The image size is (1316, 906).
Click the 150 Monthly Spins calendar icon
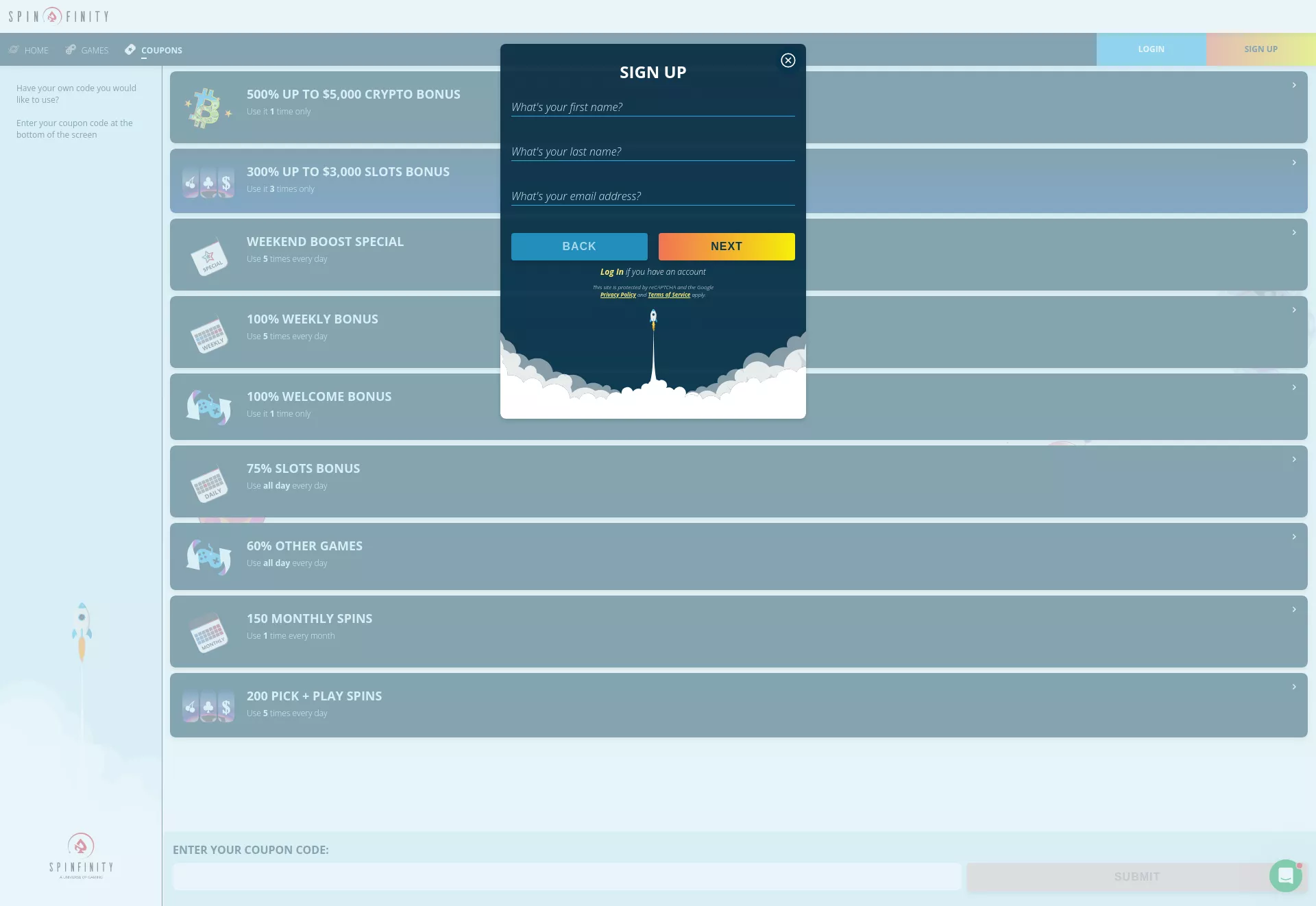point(208,632)
